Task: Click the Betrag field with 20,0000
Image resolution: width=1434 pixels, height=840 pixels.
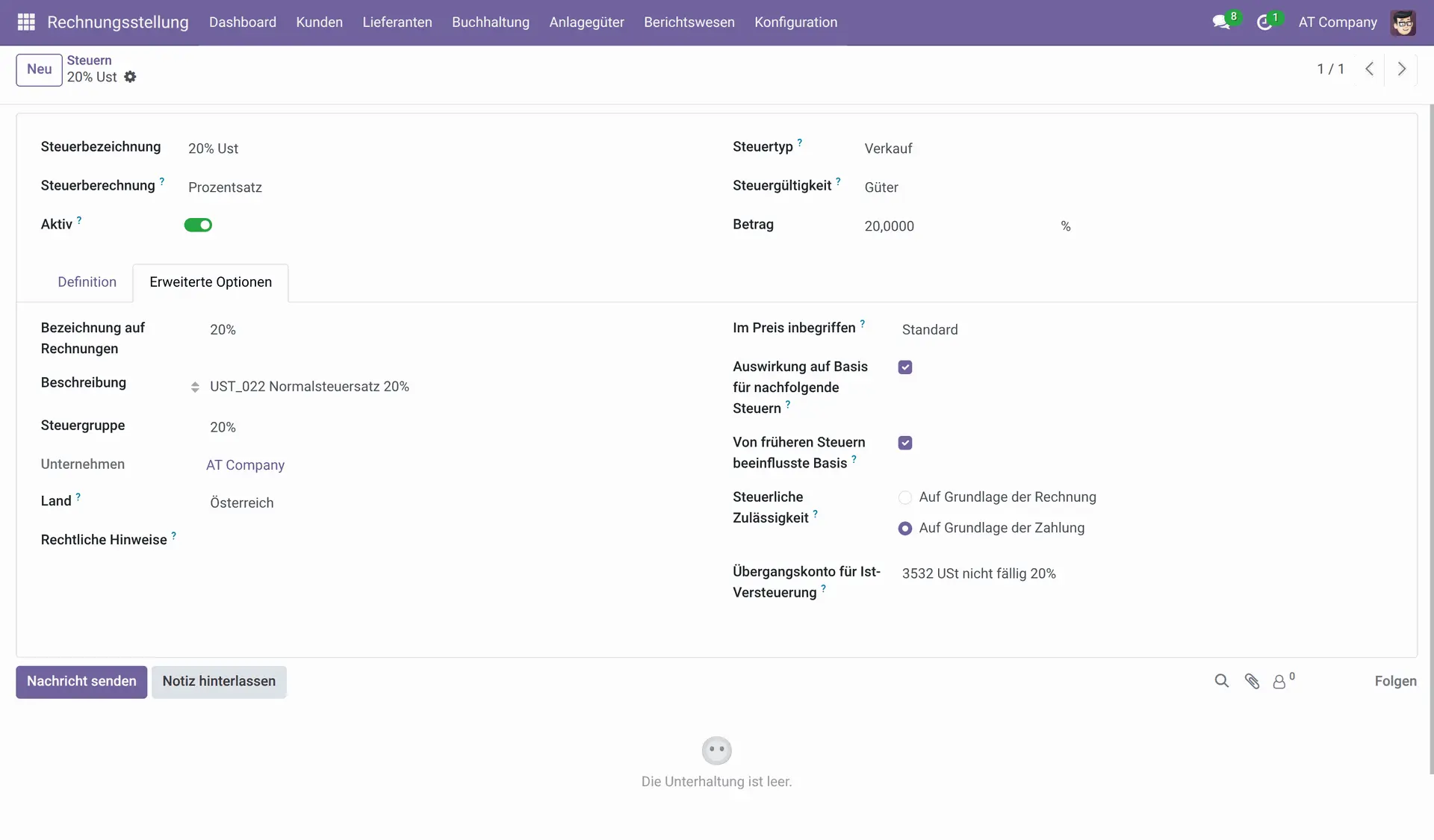Action: (956, 226)
